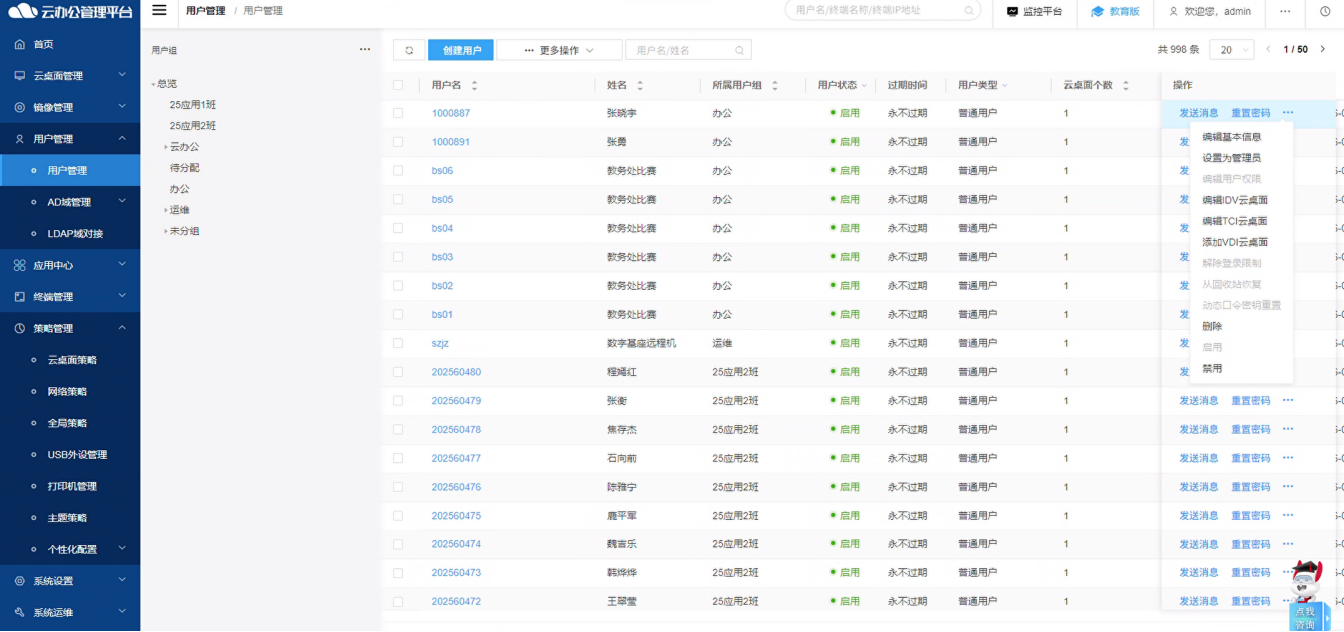Select the 25应用1班 group in tree

click(x=193, y=105)
